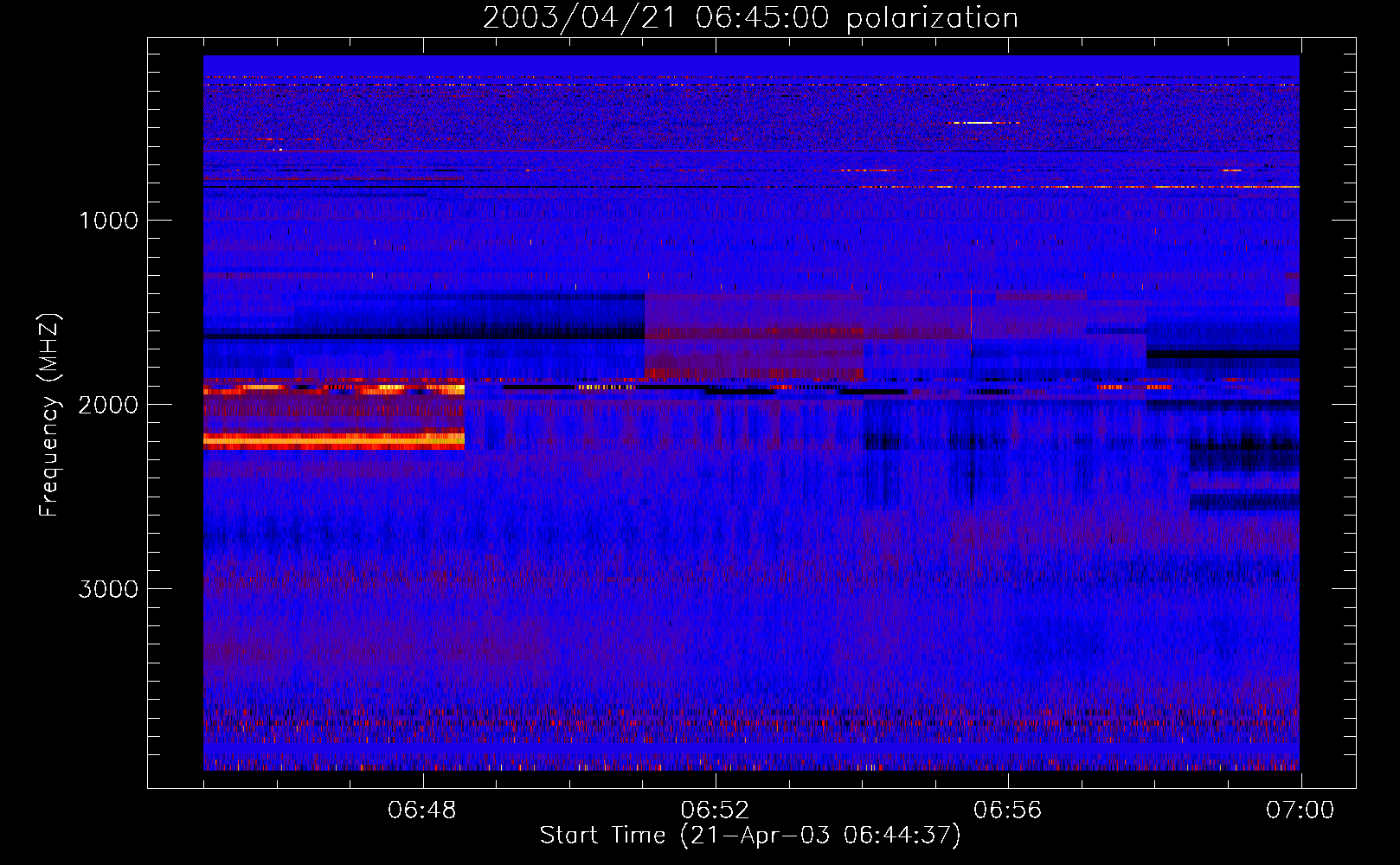Click the "Start Time (21-Apr-03 06:44:37)" label
The image size is (1400, 865).
750,836
